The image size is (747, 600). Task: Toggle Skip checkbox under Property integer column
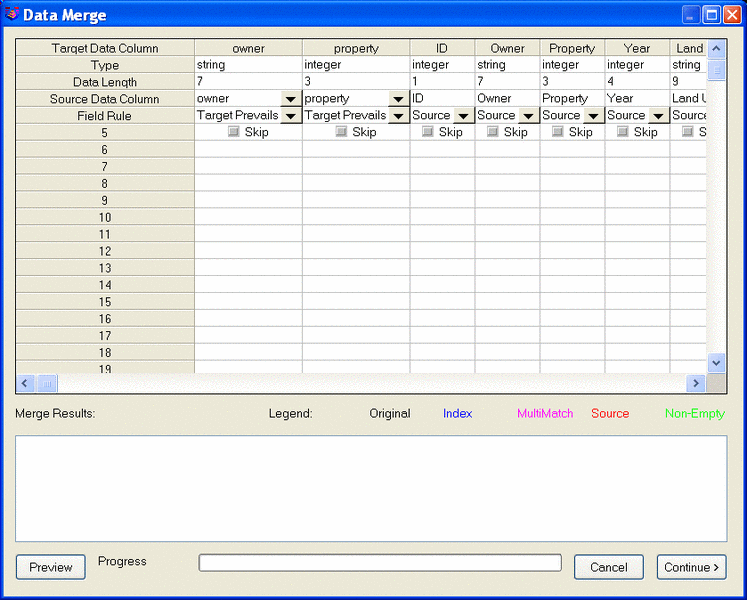tap(557, 132)
